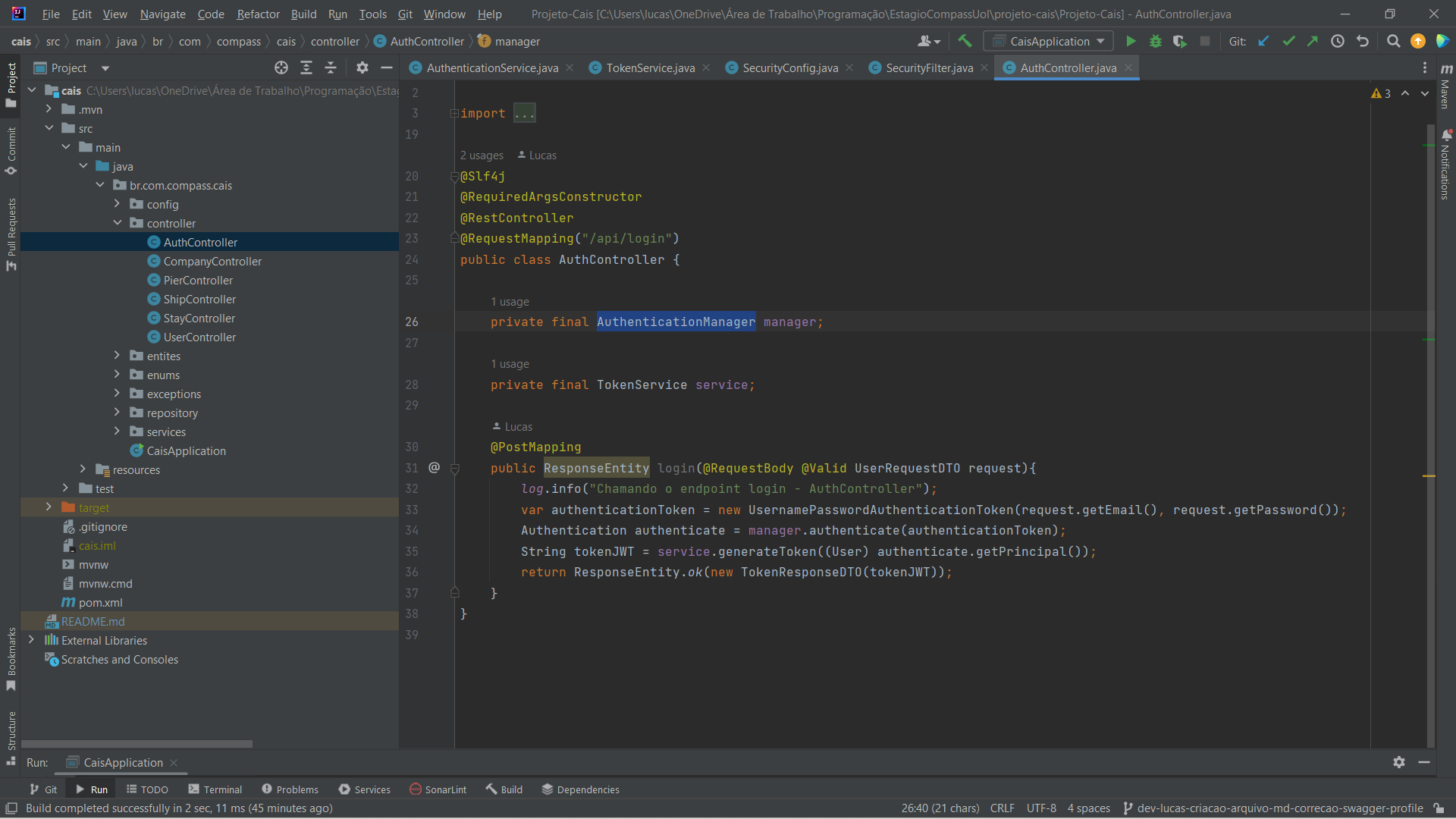Expand the entites folder in Project tree
Viewport: 1456px width, 819px height.
[x=117, y=356]
